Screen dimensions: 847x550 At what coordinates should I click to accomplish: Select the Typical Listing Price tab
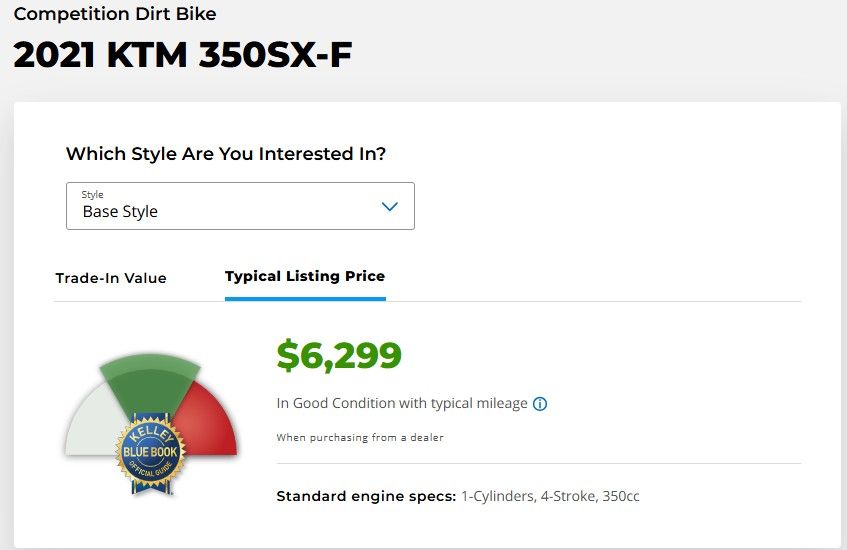tap(305, 276)
